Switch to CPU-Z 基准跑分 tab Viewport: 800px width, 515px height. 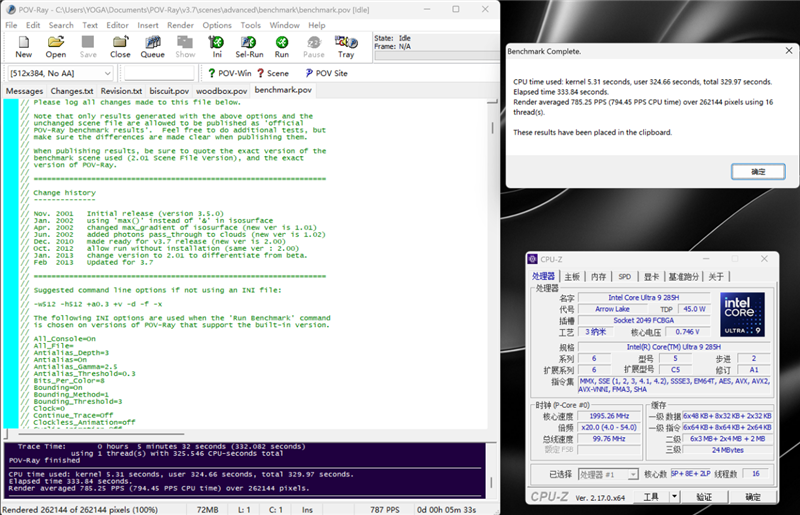tap(684, 277)
